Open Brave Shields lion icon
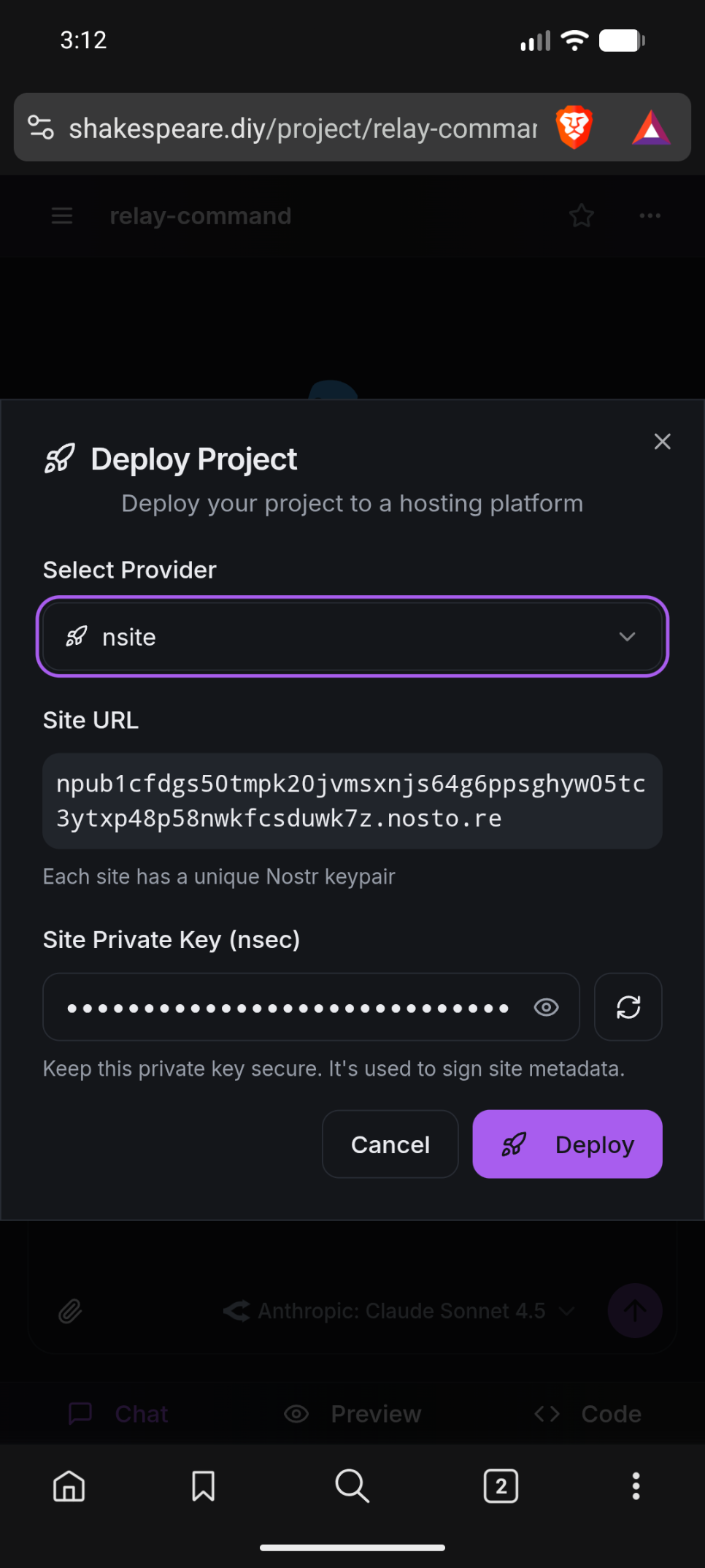Screen dimensions: 705x1568 (574, 128)
